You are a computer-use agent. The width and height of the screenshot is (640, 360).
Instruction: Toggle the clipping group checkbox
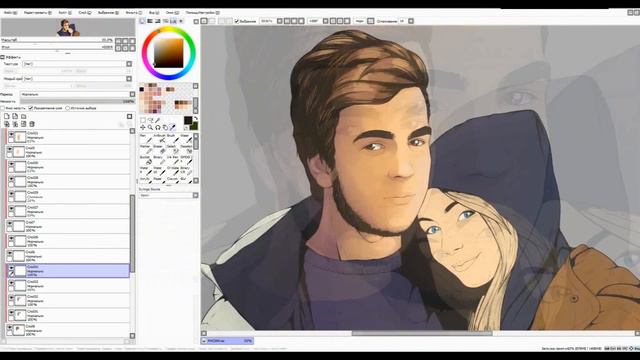coord(31,108)
